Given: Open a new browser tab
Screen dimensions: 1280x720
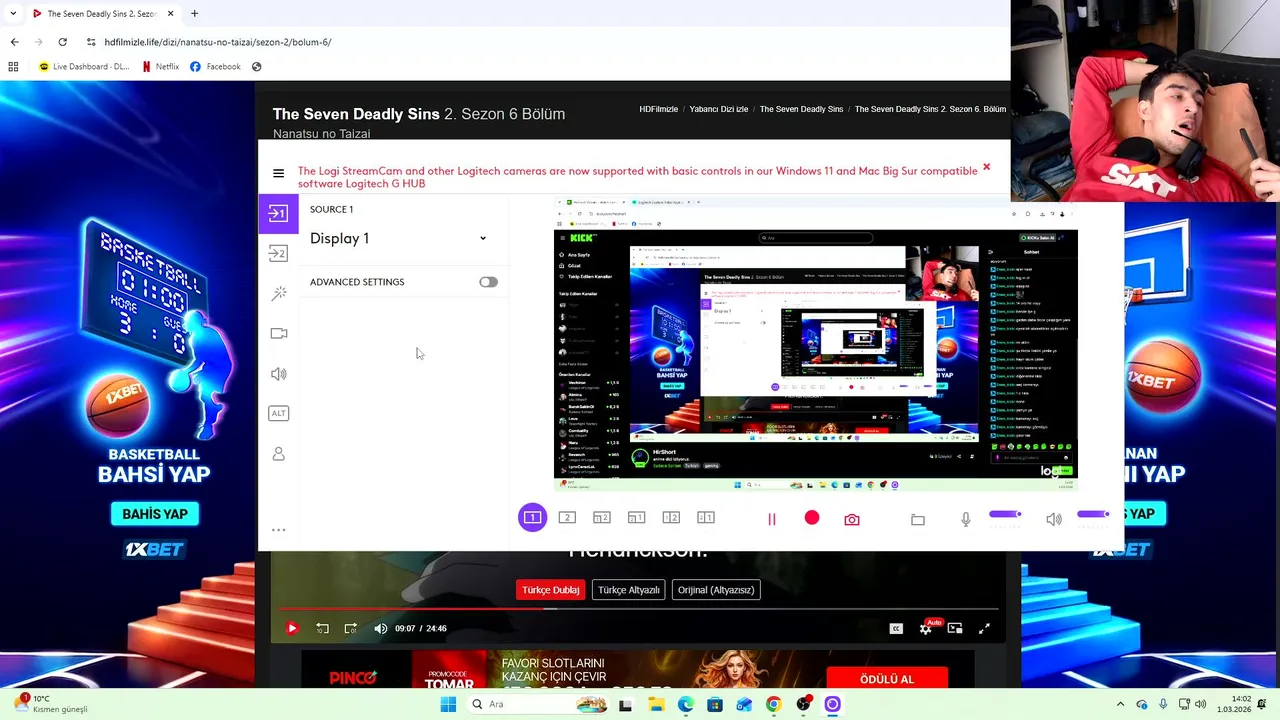Looking at the screenshot, I should coord(194,14).
